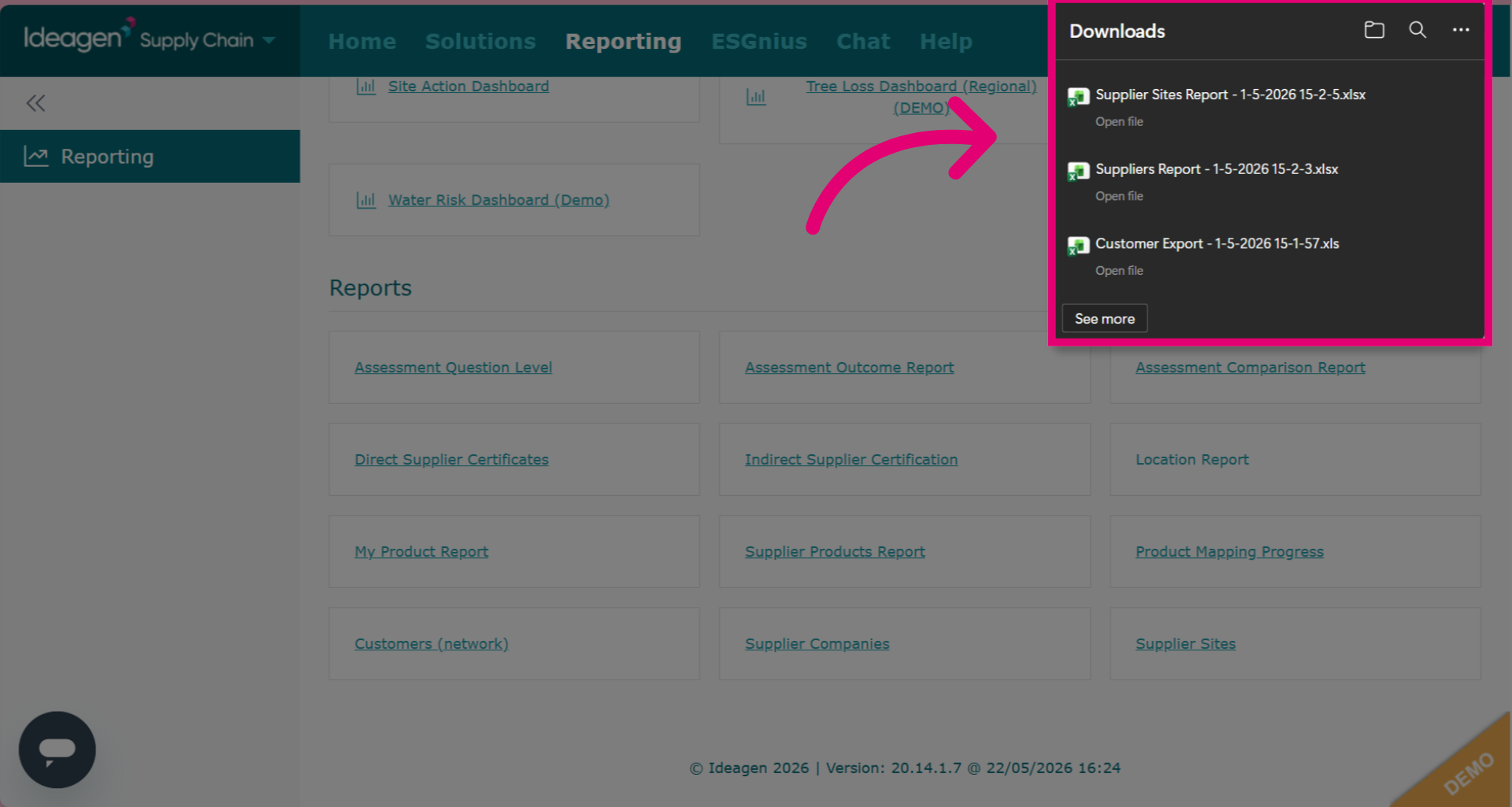This screenshot has height=807, width=1512.
Task: Click See more in Downloads panel
Action: [x=1105, y=319]
